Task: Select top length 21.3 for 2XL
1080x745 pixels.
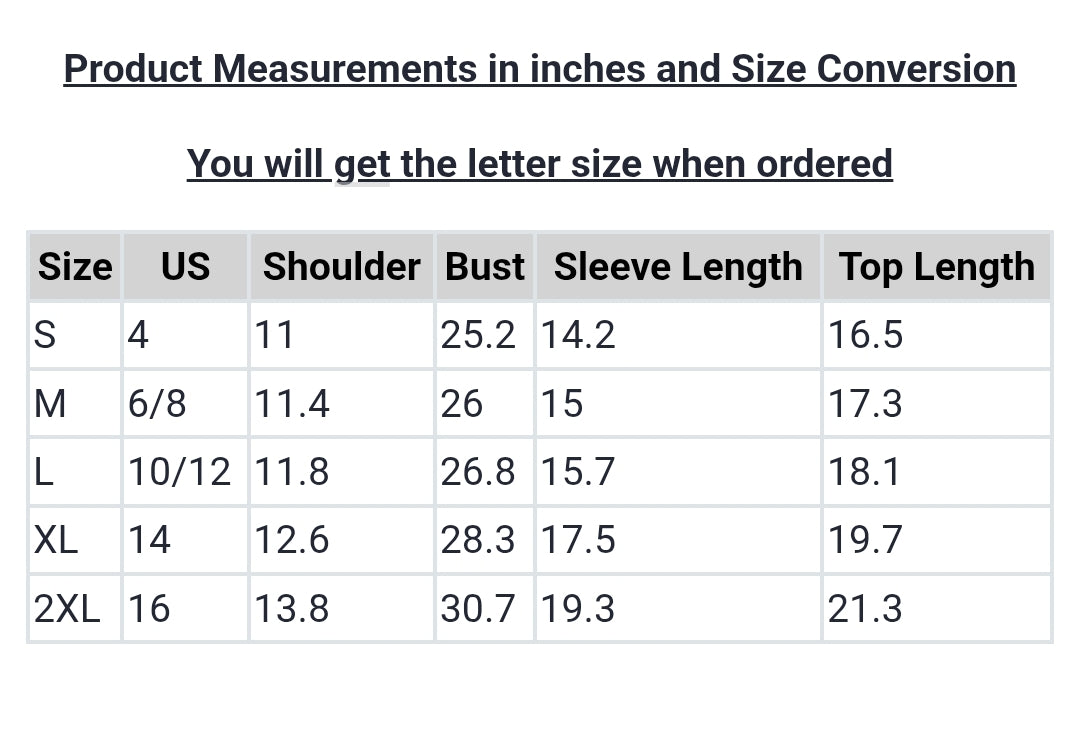Action: click(865, 608)
